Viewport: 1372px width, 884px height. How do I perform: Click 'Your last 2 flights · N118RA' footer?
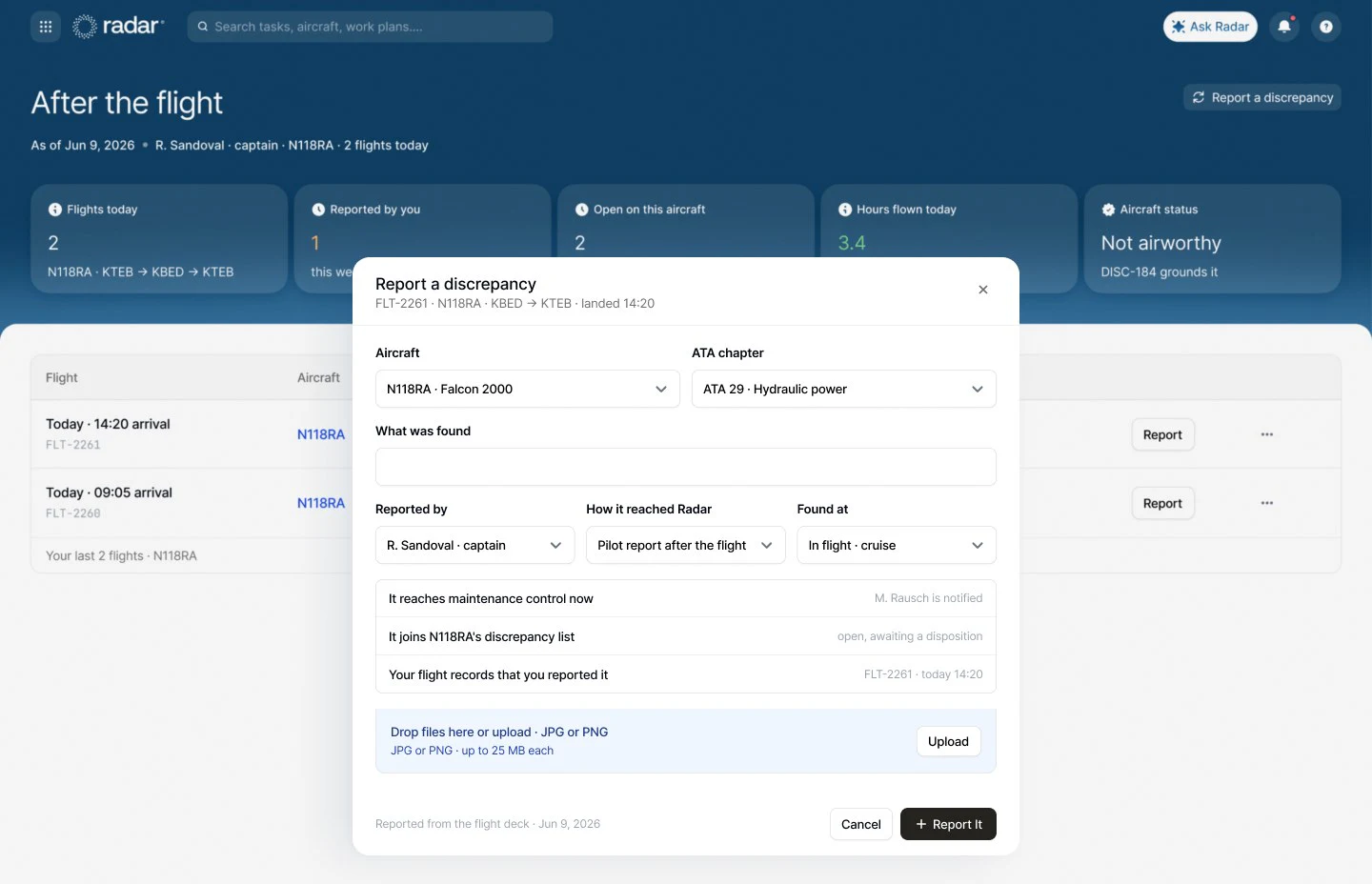[x=121, y=555]
